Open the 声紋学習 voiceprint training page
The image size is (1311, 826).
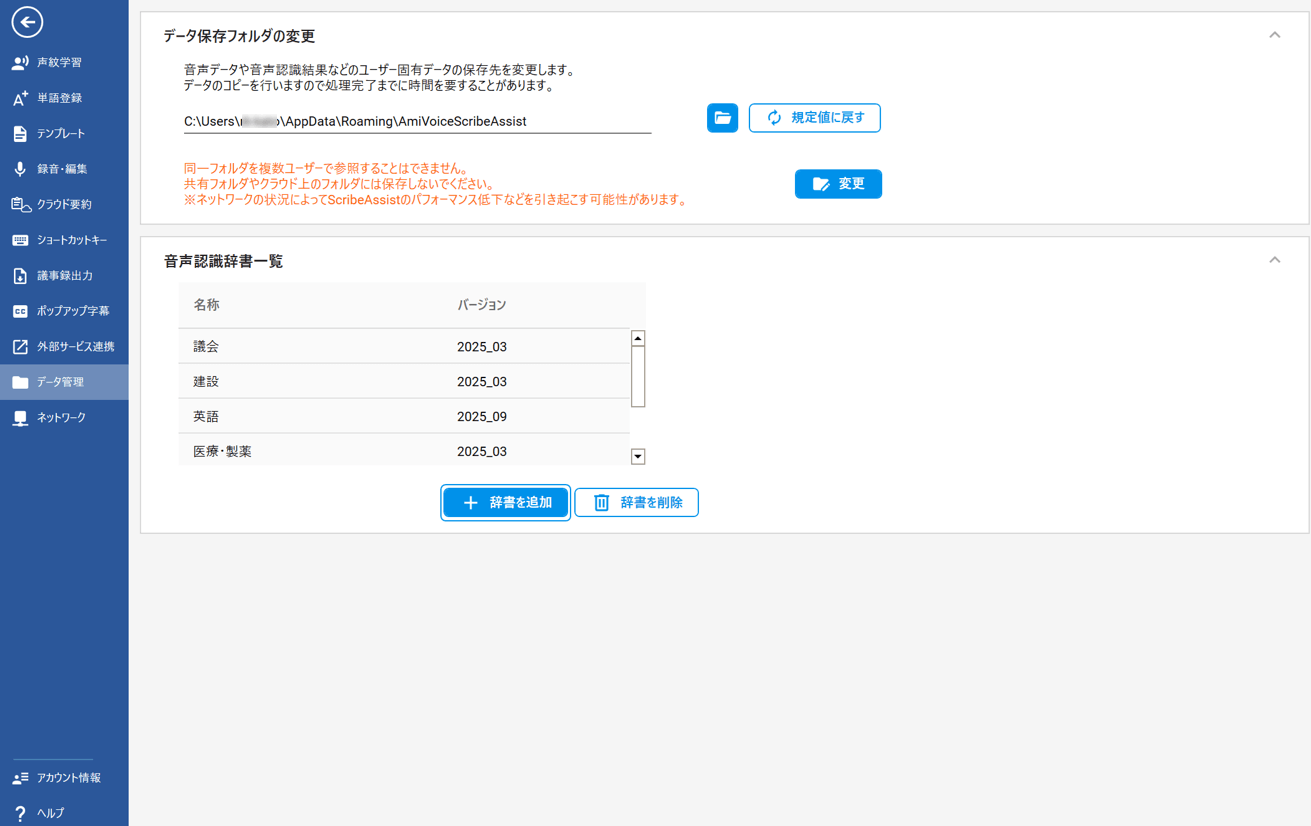point(60,63)
